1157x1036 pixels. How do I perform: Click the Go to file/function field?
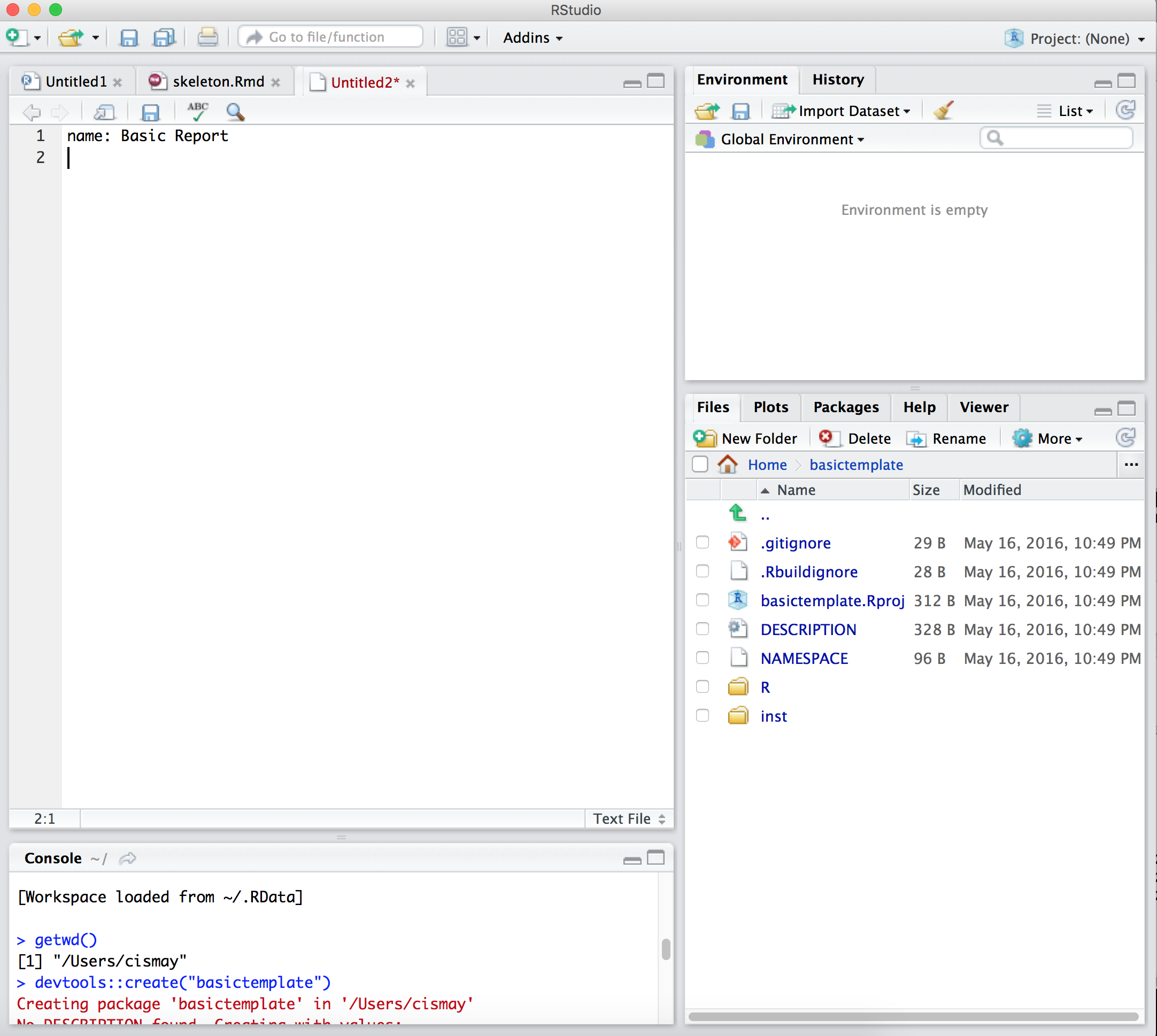(330, 37)
